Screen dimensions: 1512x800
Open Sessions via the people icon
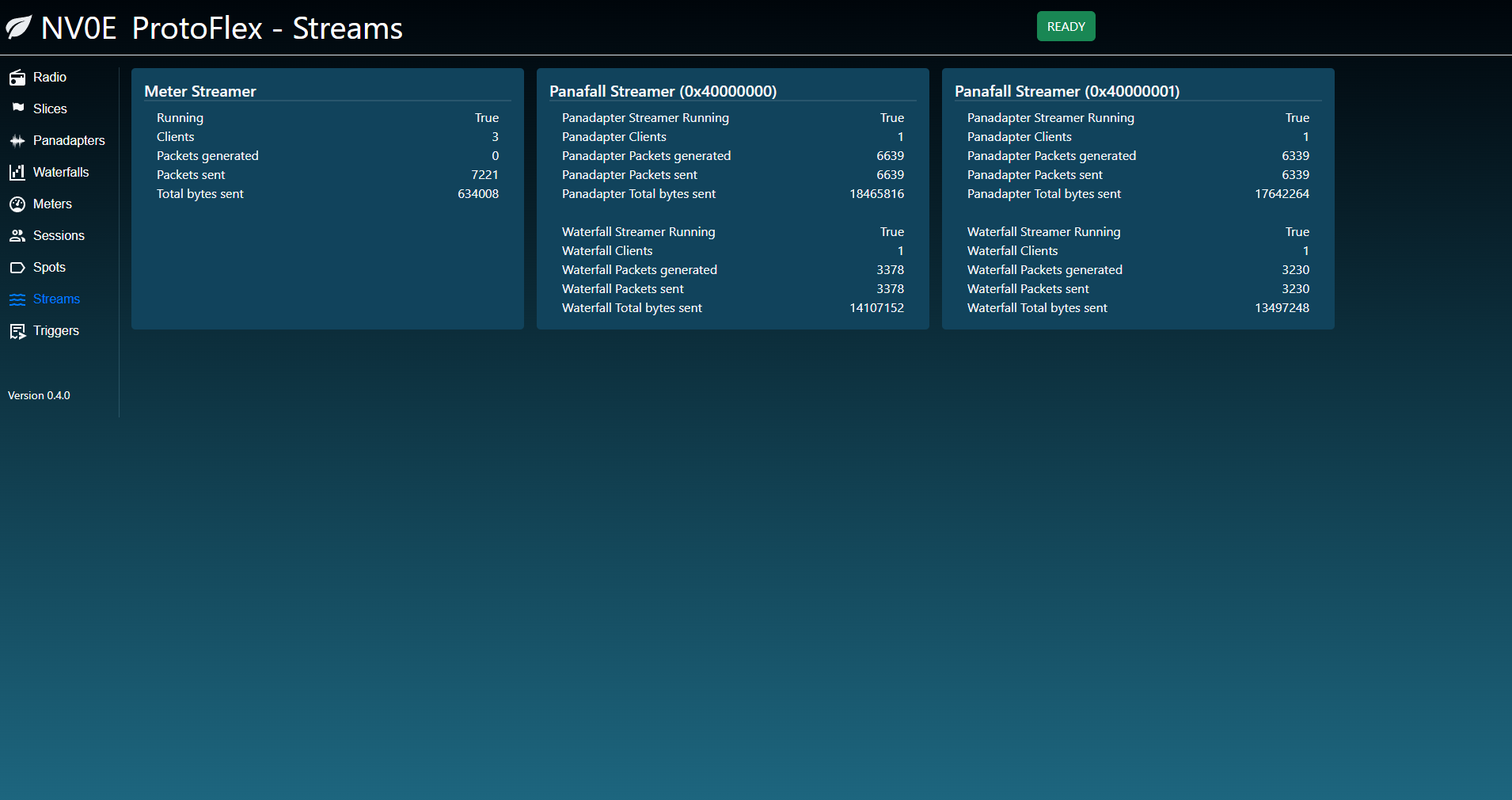[18, 235]
